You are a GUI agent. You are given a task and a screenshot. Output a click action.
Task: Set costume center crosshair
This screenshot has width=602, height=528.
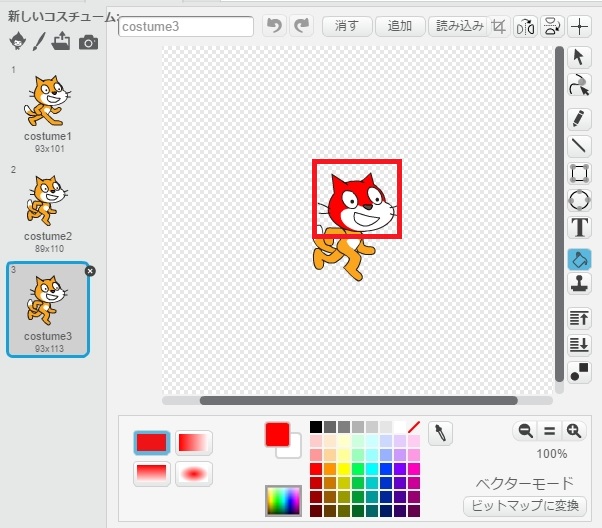pos(579,26)
